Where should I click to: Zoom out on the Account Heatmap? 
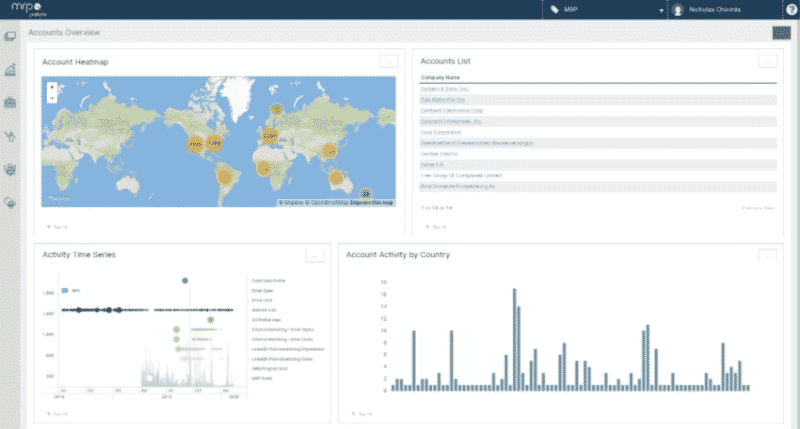pyautogui.click(x=51, y=98)
